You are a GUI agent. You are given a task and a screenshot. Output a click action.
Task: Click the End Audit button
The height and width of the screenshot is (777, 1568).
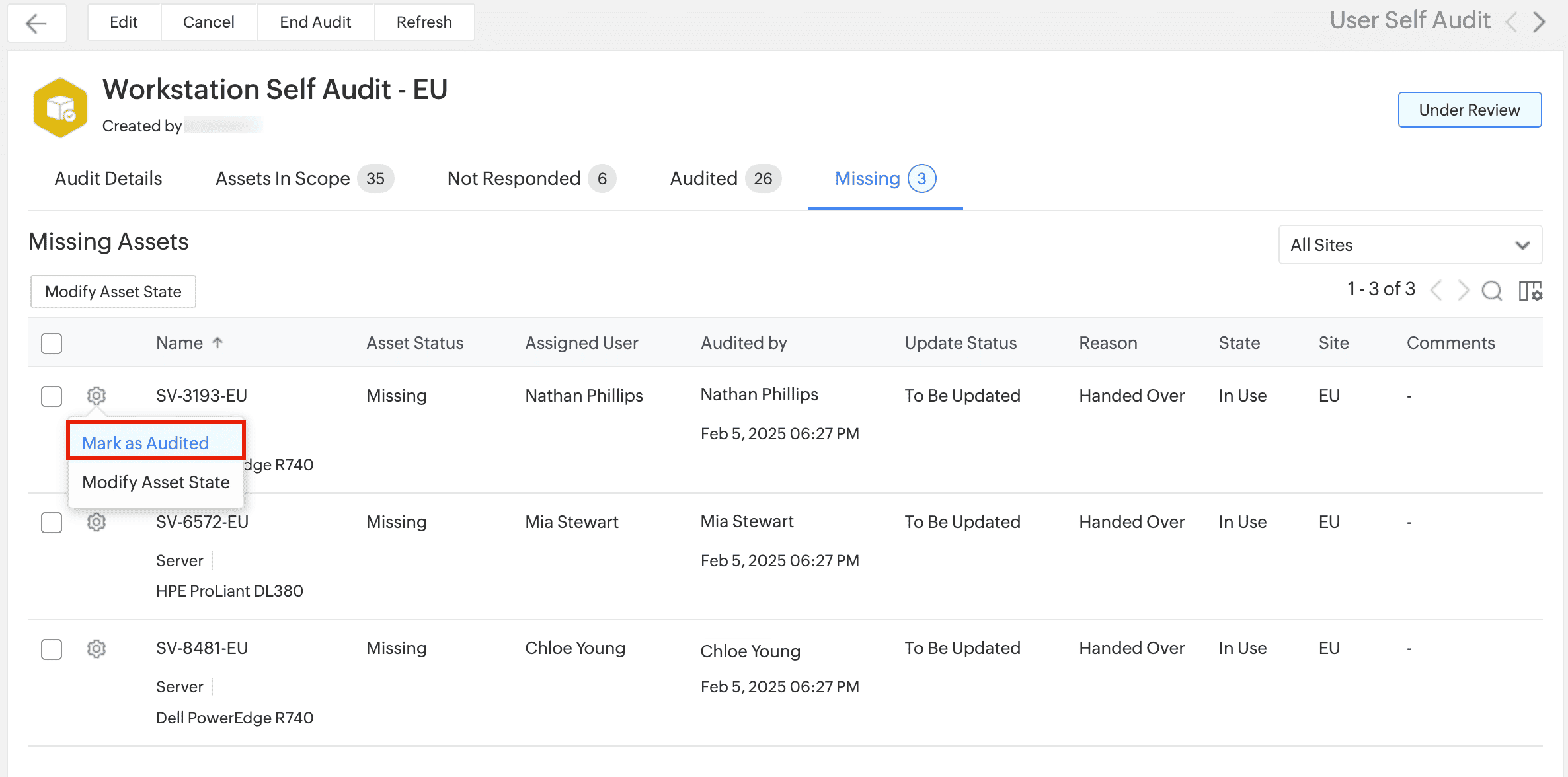click(x=315, y=22)
